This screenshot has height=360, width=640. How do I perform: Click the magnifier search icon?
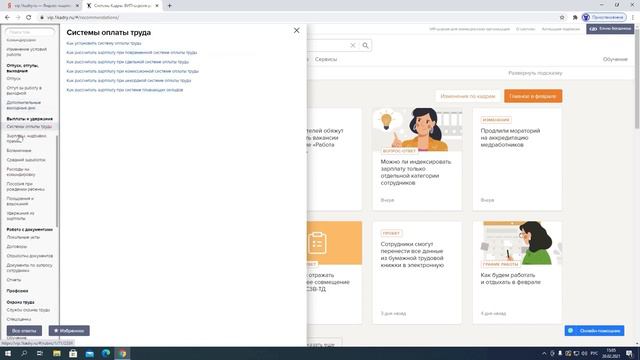(x=365, y=45)
